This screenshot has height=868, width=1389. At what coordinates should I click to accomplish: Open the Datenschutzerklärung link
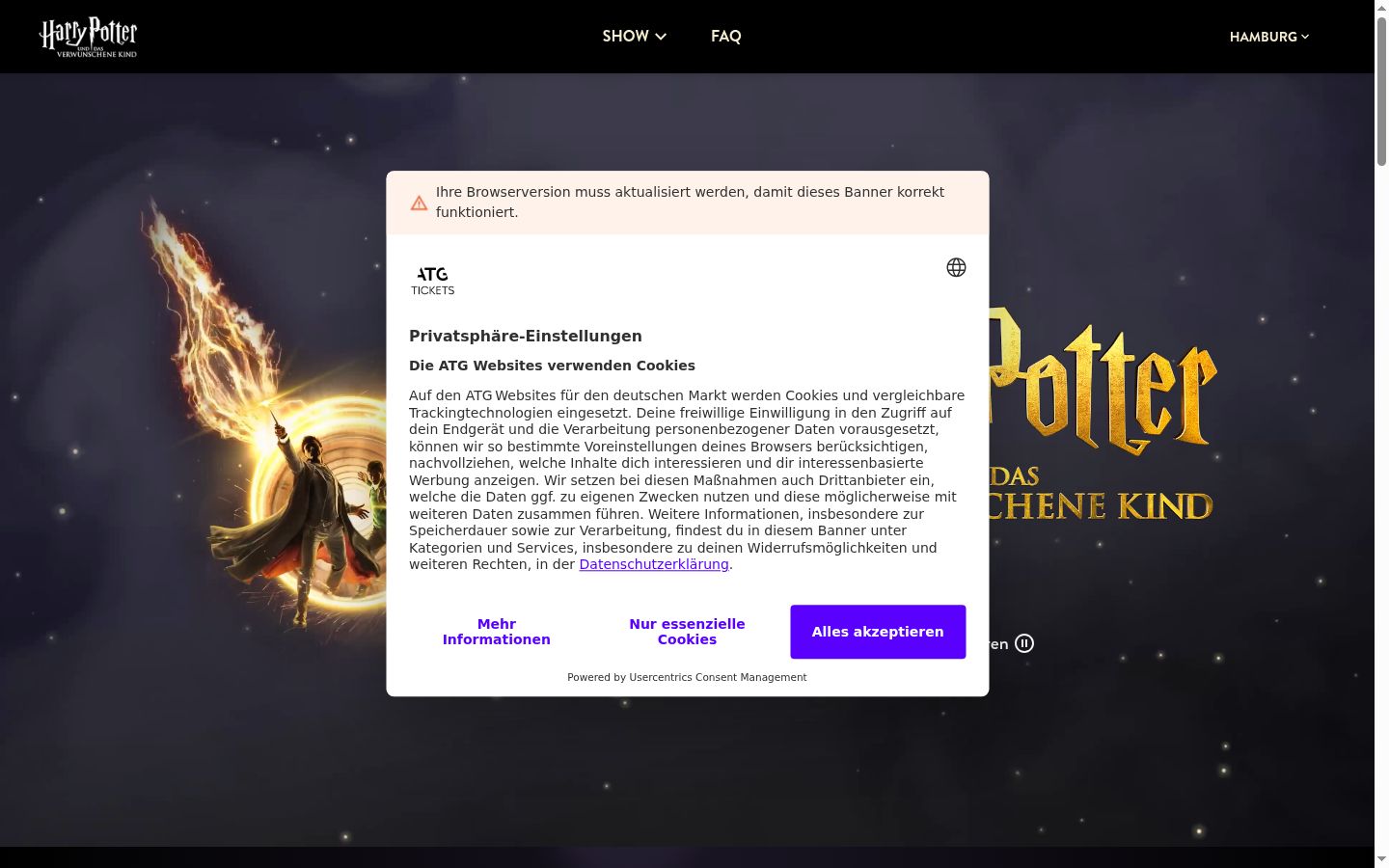tap(654, 564)
